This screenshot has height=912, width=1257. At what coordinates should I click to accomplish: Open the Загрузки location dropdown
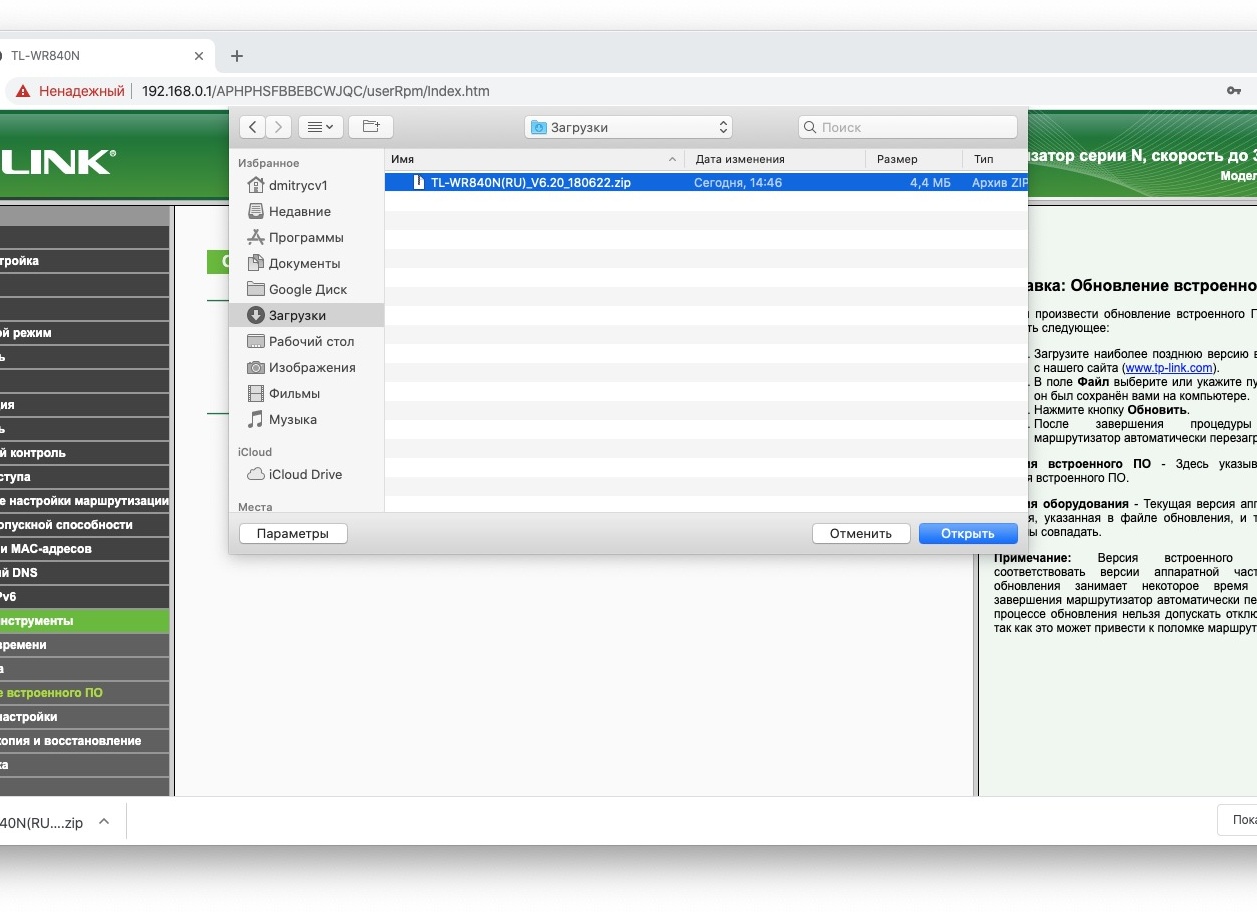pyautogui.click(x=628, y=127)
